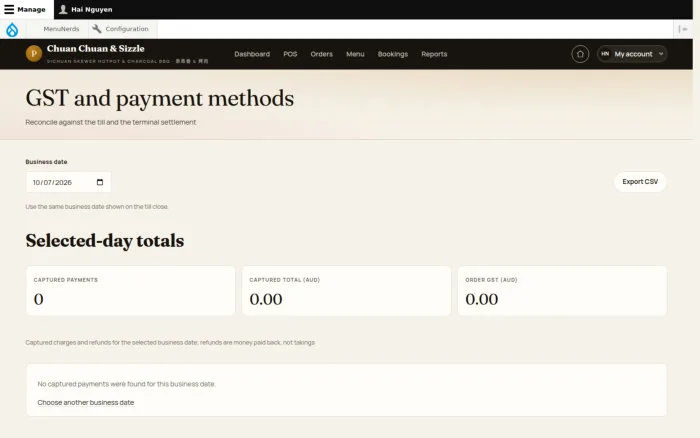Open the Manage hamburger menu
Image resolution: width=700 pixels, height=438 pixels.
[x=25, y=9]
